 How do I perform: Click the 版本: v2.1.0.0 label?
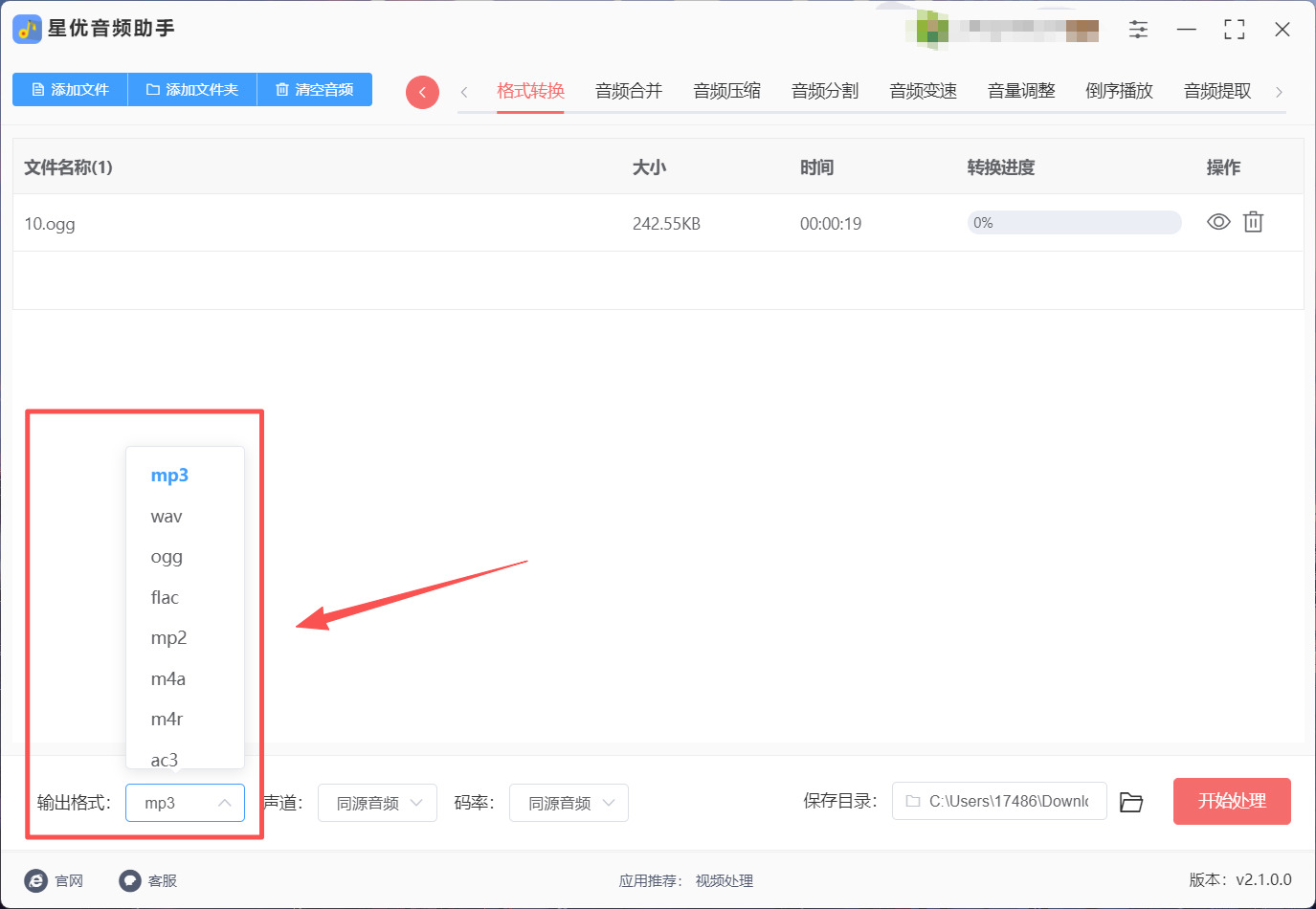(x=1240, y=880)
